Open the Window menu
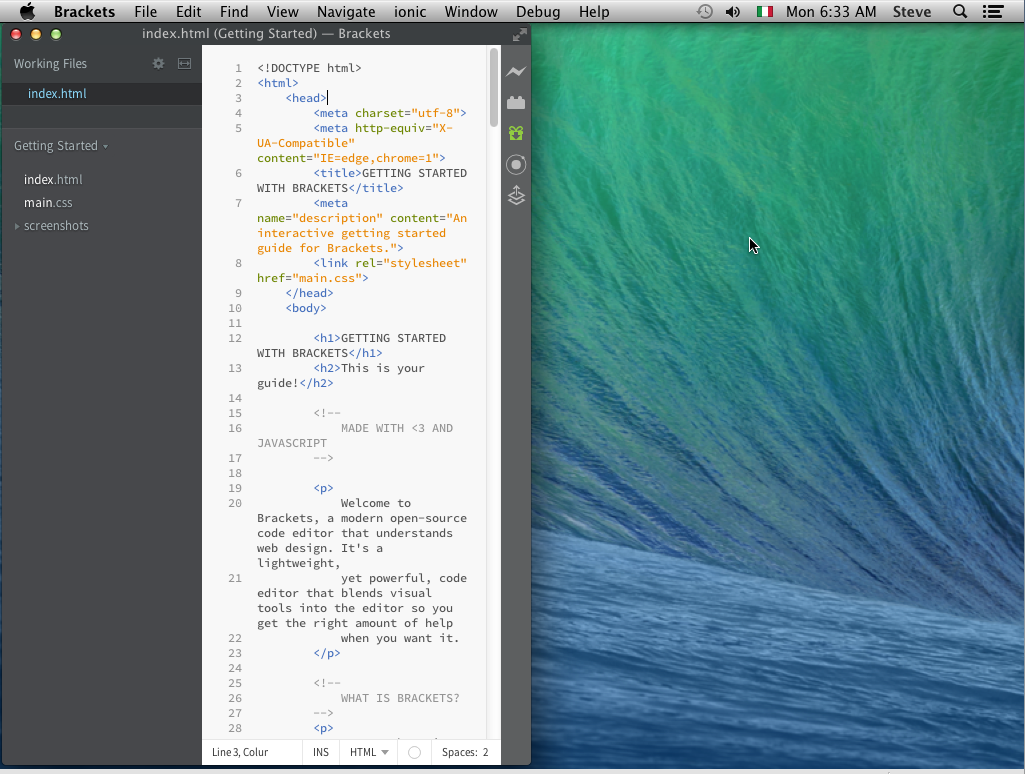The height and width of the screenshot is (774, 1025). pyautogui.click(x=471, y=12)
